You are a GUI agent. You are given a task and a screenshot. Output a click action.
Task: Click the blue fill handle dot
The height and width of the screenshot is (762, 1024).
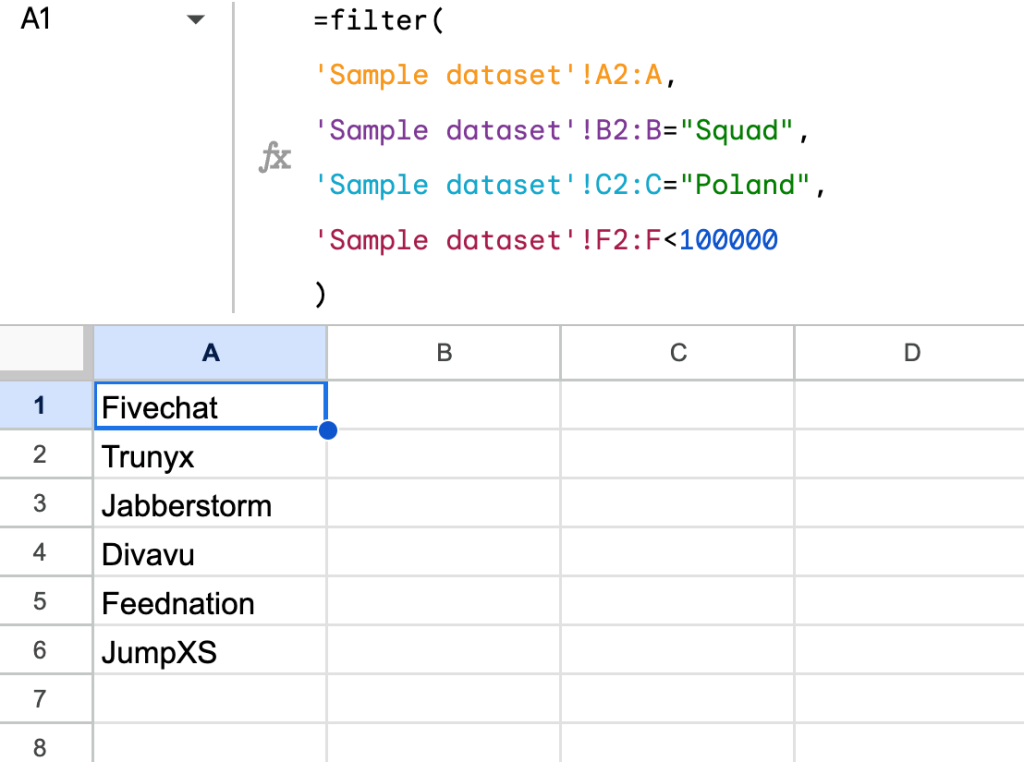tap(327, 431)
